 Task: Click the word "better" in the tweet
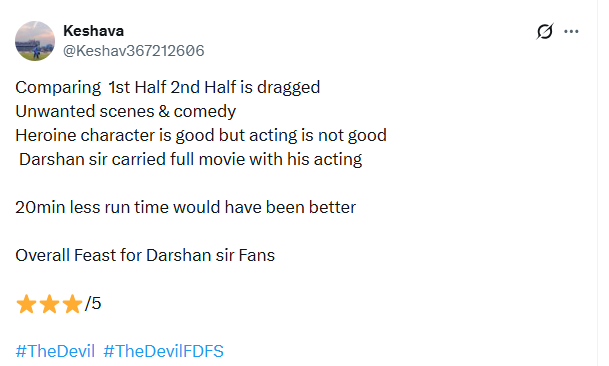(x=332, y=207)
